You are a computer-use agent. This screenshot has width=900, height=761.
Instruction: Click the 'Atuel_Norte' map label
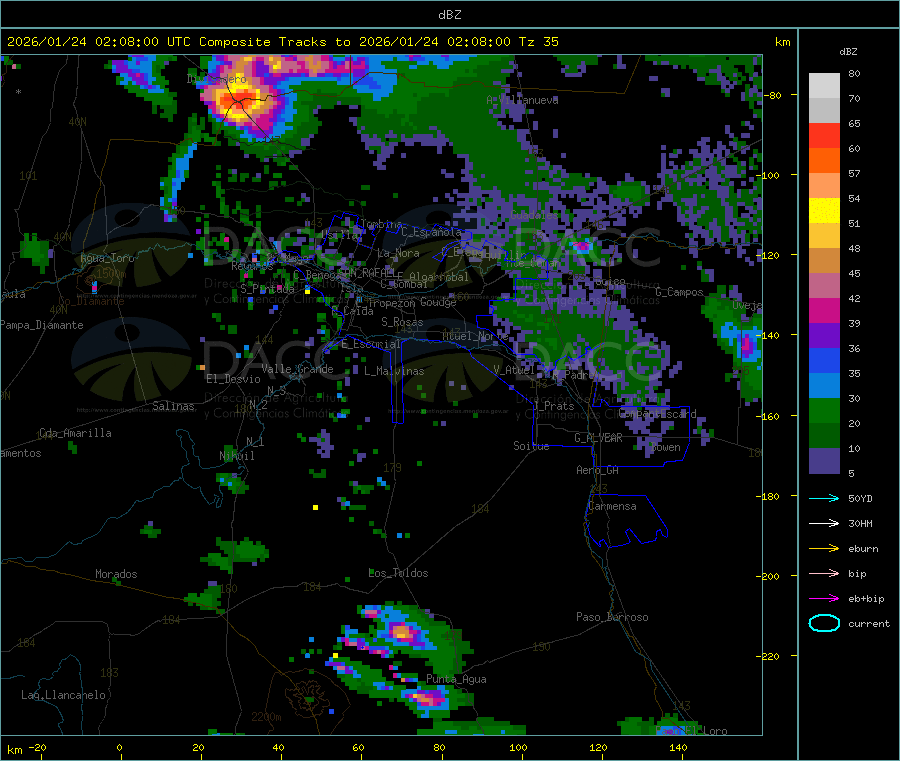(475, 336)
